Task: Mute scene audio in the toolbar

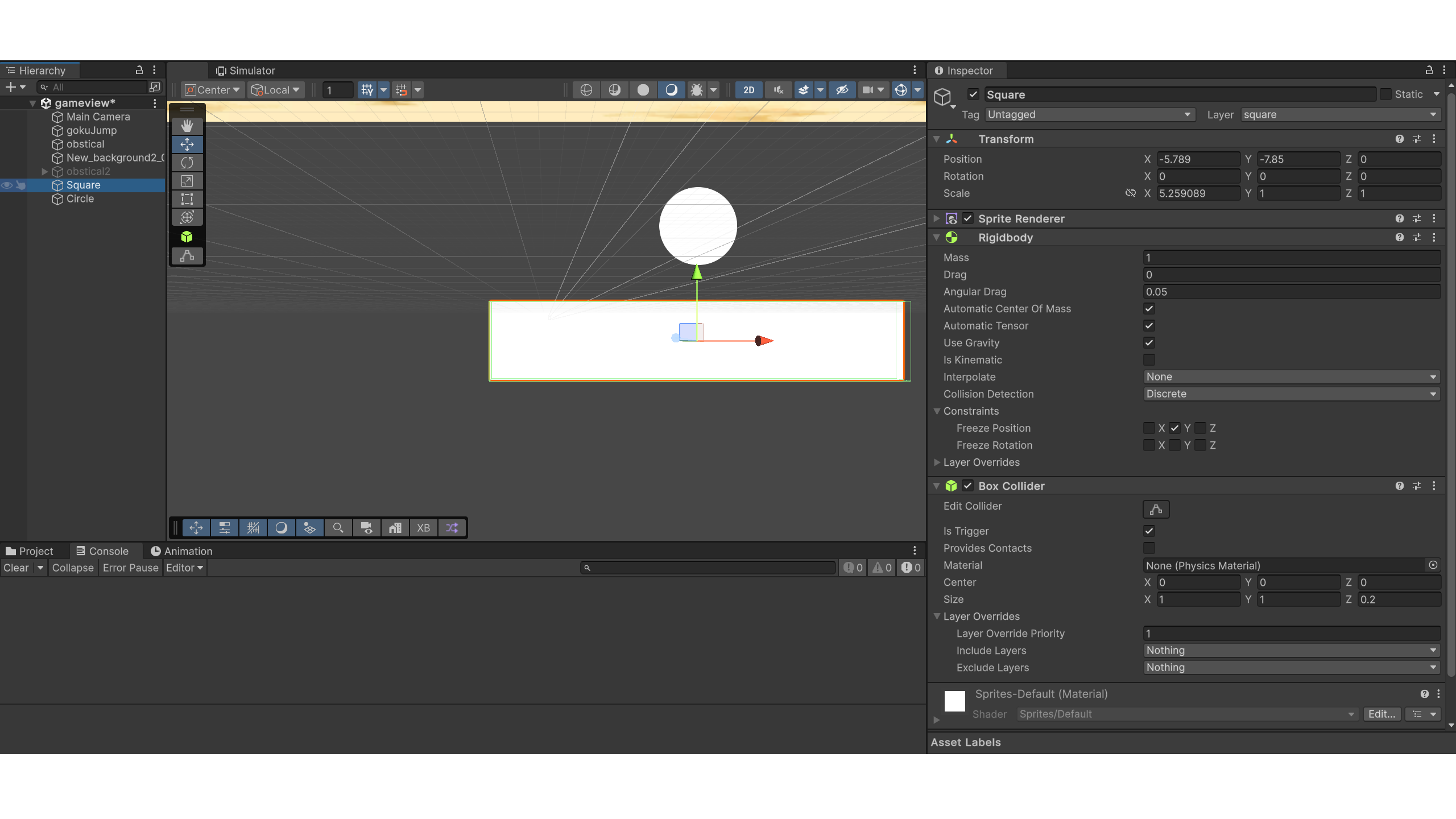Action: coord(779,90)
